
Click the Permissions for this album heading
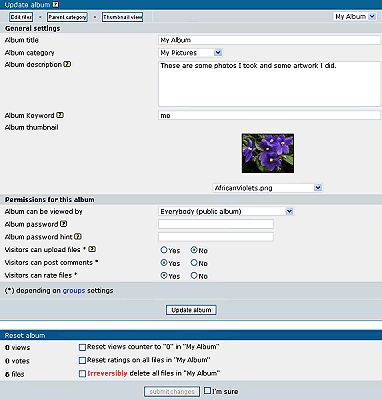coord(50,200)
